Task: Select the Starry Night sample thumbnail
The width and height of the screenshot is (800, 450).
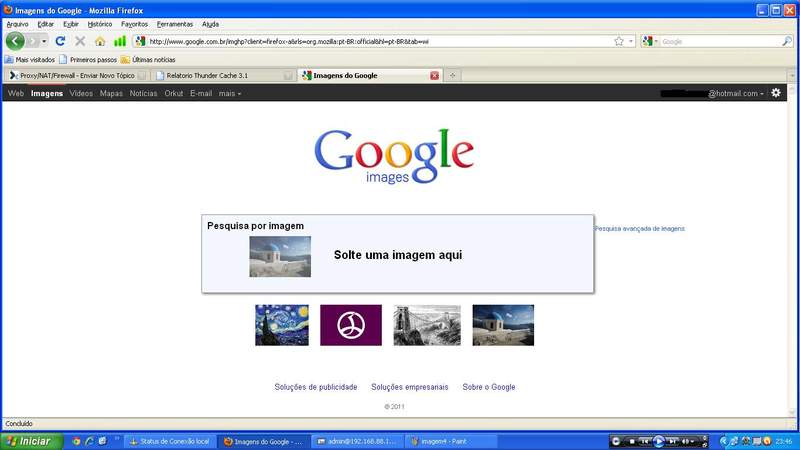Action: pyautogui.click(x=282, y=325)
